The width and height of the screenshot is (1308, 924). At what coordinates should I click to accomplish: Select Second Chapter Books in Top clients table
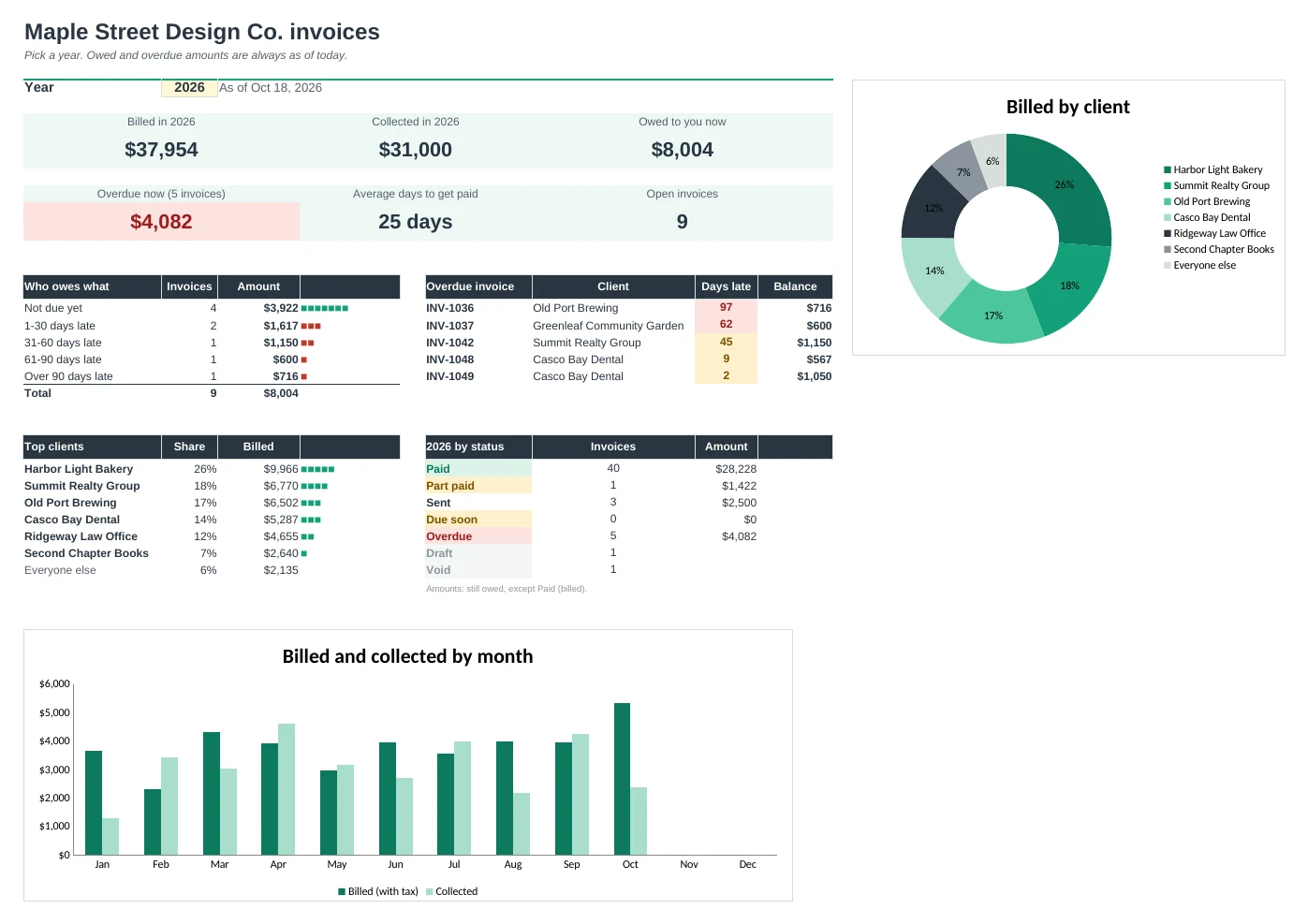tap(86, 553)
